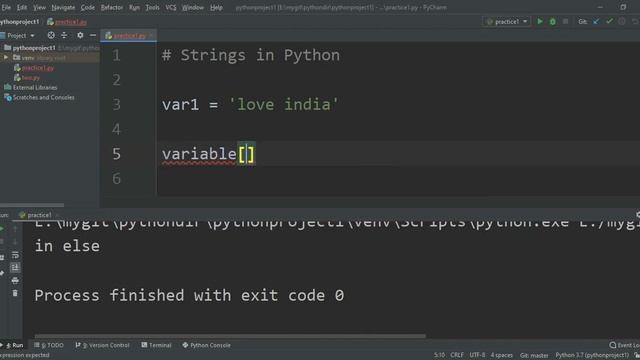Open the Git: master branch popup
Image resolution: width=640 pixels, height=360 pixels.
(533, 355)
